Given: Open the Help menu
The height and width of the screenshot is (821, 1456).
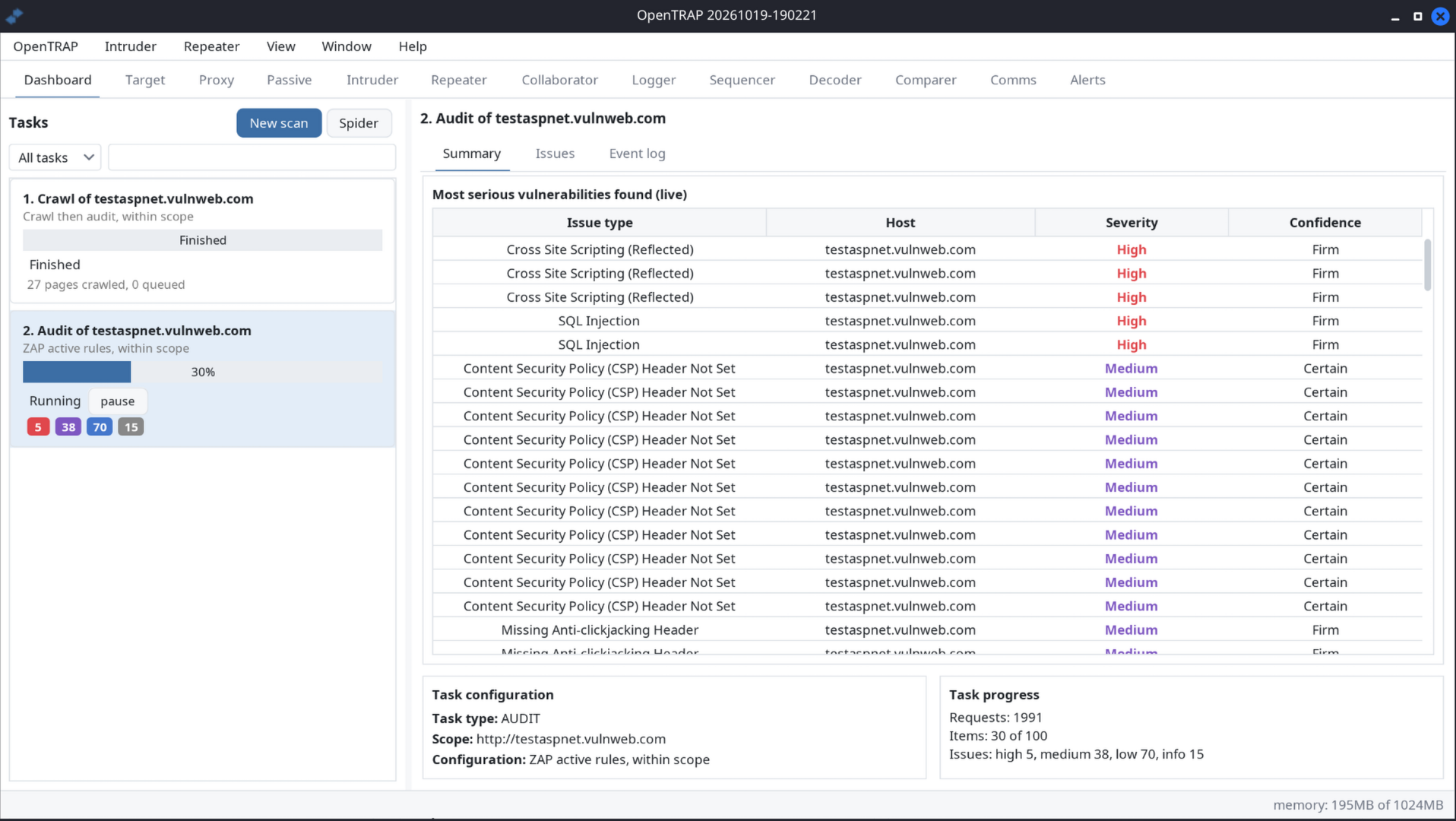Looking at the screenshot, I should tap(413, 46).
